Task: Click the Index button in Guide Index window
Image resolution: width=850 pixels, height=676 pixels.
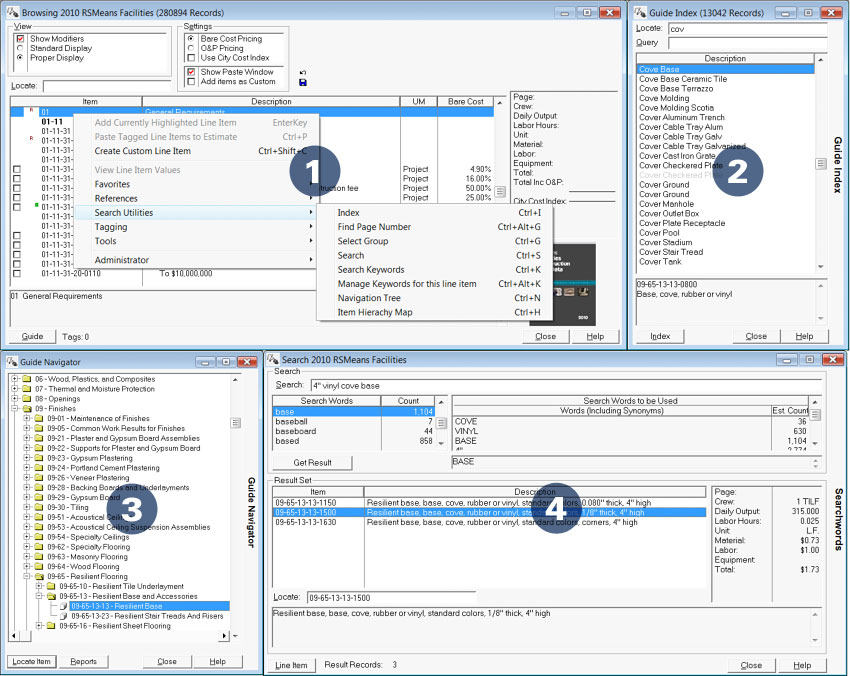Action: tap(660, 337)
